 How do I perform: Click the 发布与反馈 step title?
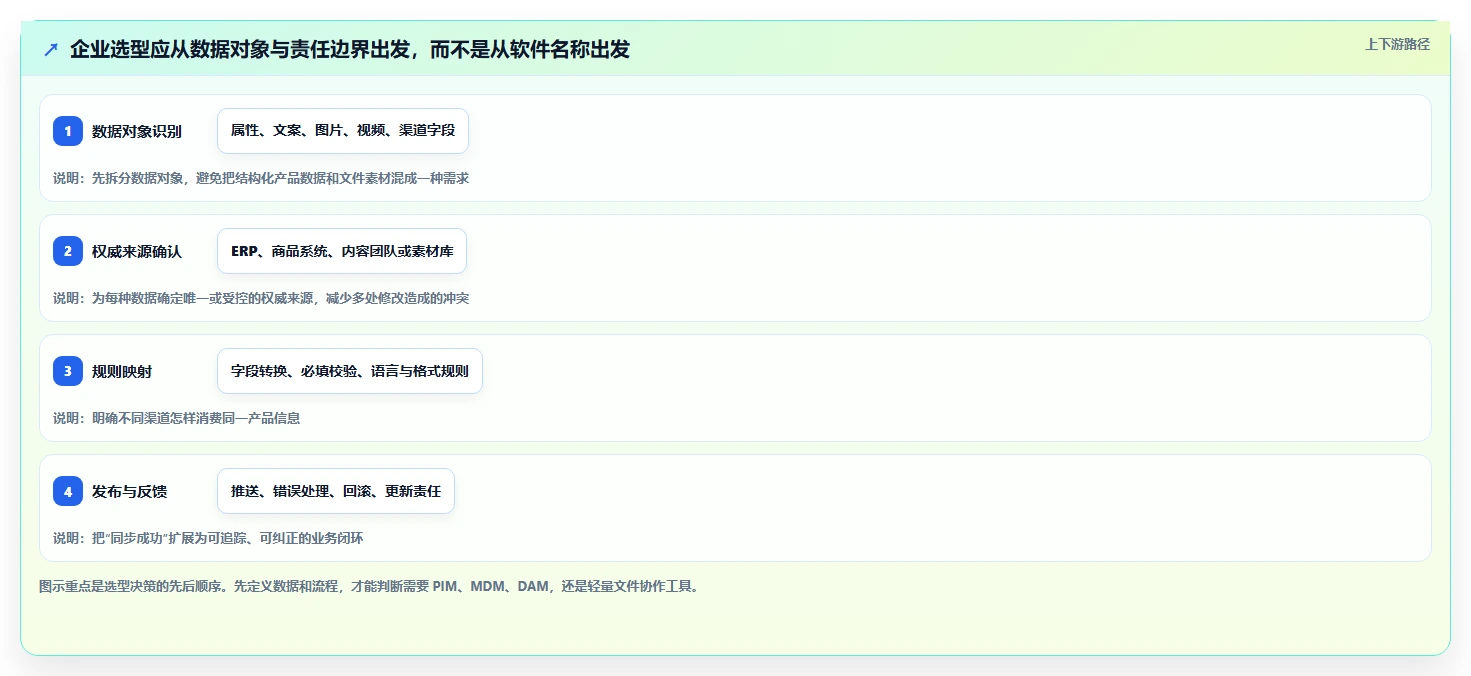129,491
